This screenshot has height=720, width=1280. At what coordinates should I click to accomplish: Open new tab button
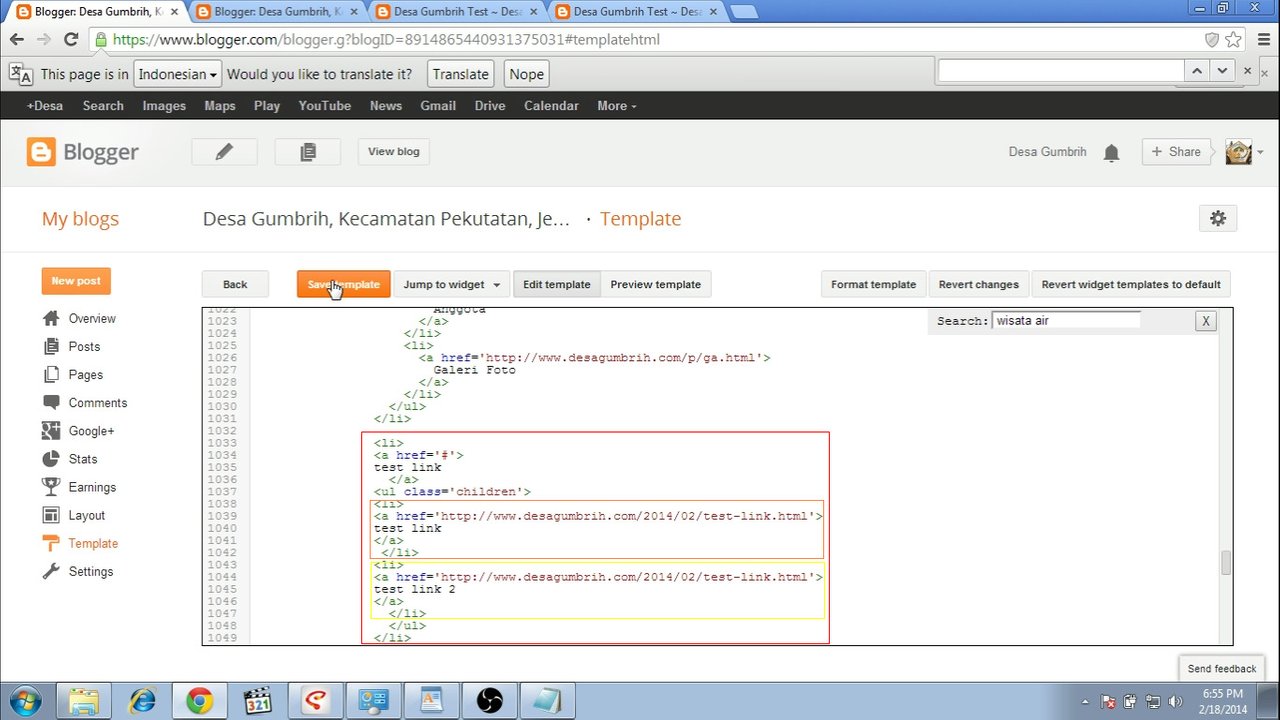tap(743, 12)
